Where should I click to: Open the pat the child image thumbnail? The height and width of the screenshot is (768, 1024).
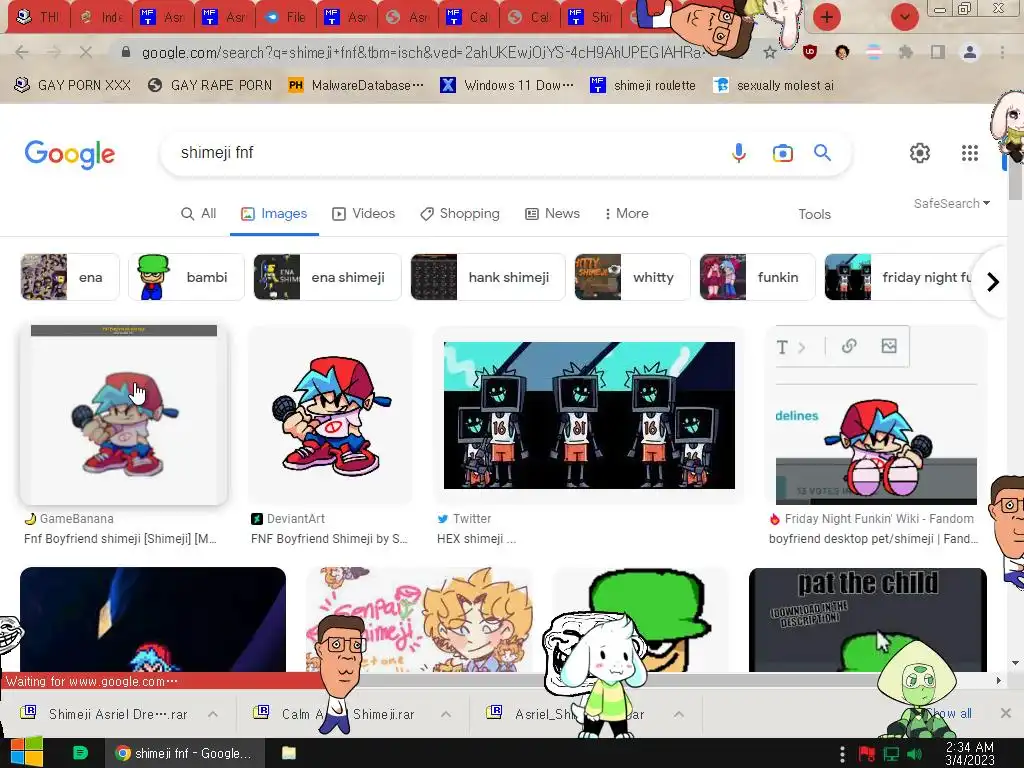pos(867,620)
